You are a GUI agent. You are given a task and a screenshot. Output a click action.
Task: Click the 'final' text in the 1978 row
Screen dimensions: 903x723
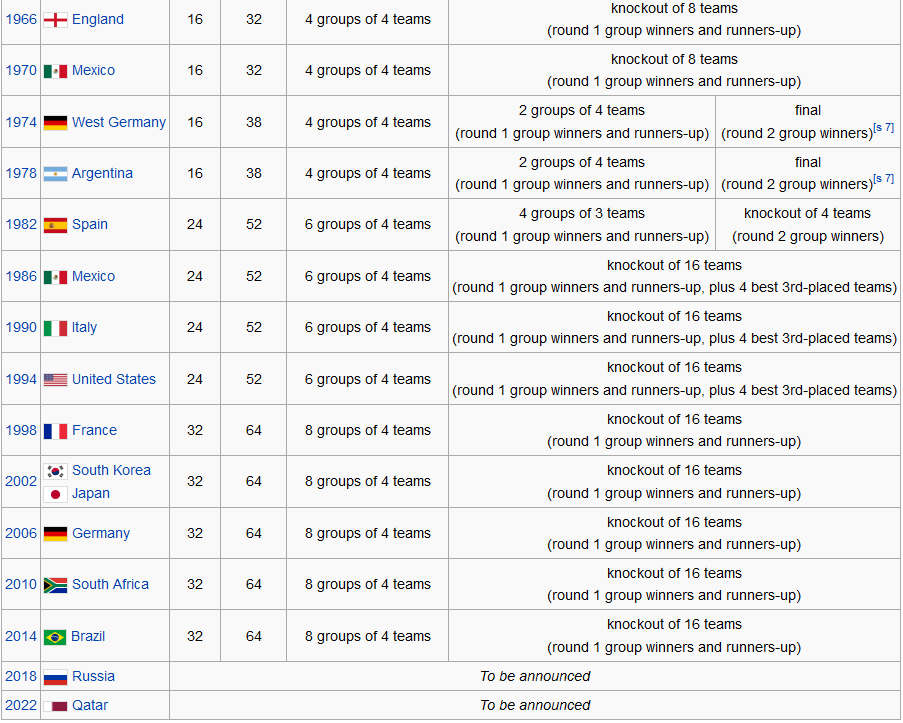tap(807, 162)
